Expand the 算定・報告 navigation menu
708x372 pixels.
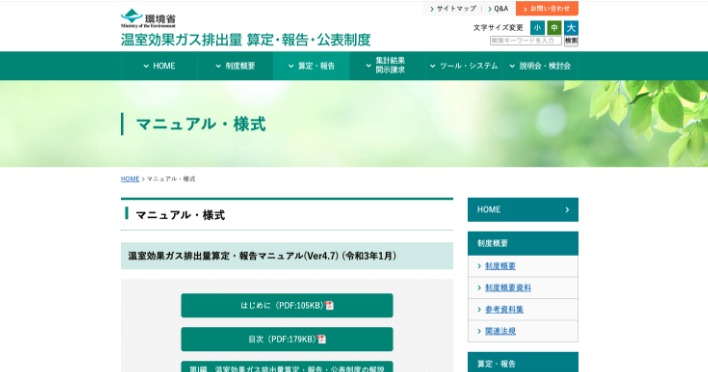pos(311,66)
